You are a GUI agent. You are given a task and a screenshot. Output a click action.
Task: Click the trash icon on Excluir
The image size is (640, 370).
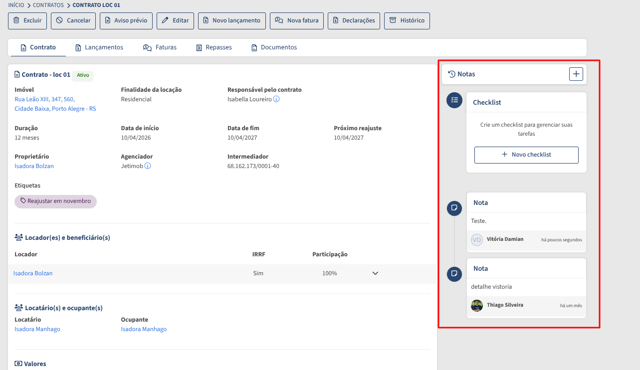tap(16, 20)
